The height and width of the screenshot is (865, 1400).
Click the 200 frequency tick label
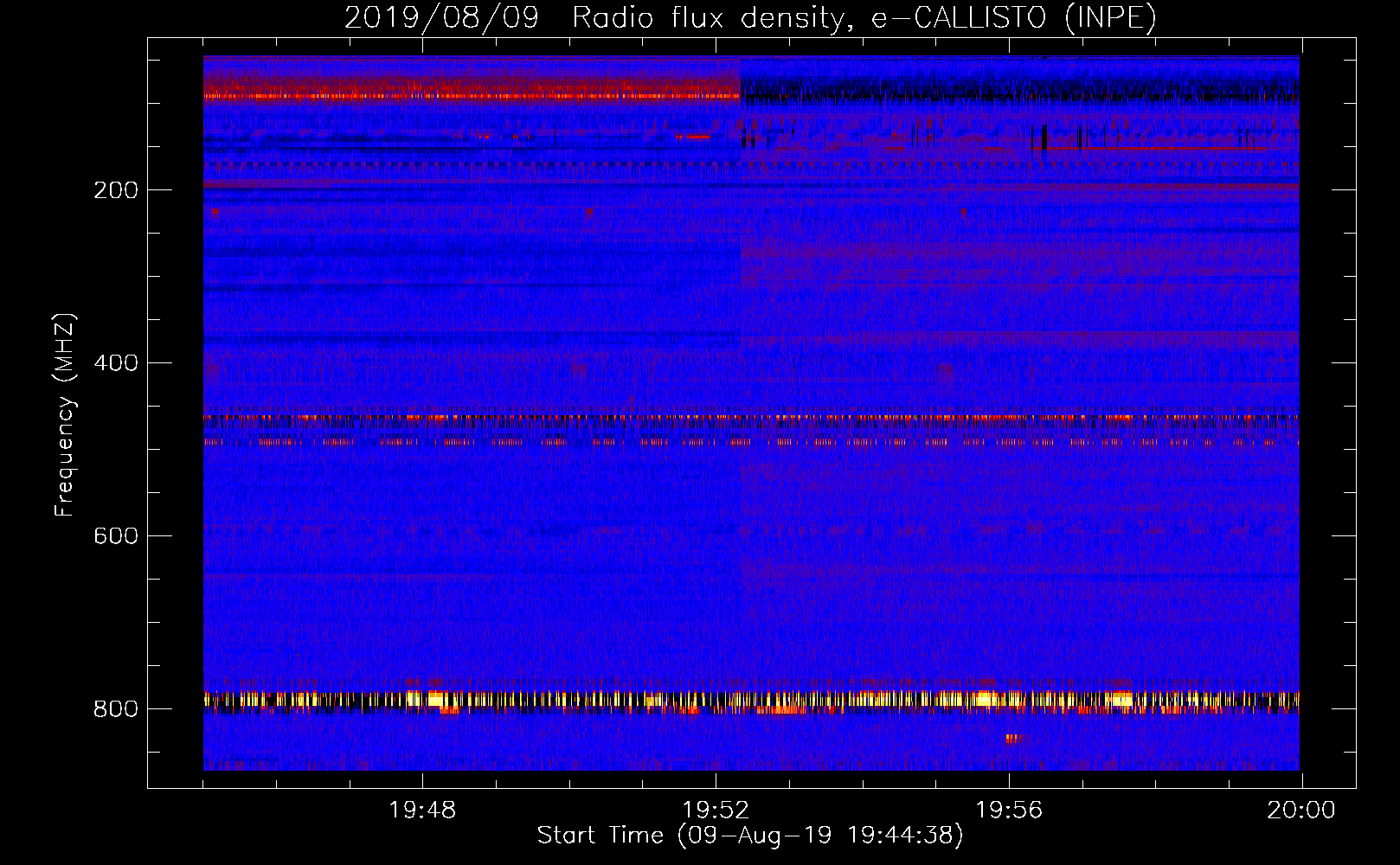116,189
